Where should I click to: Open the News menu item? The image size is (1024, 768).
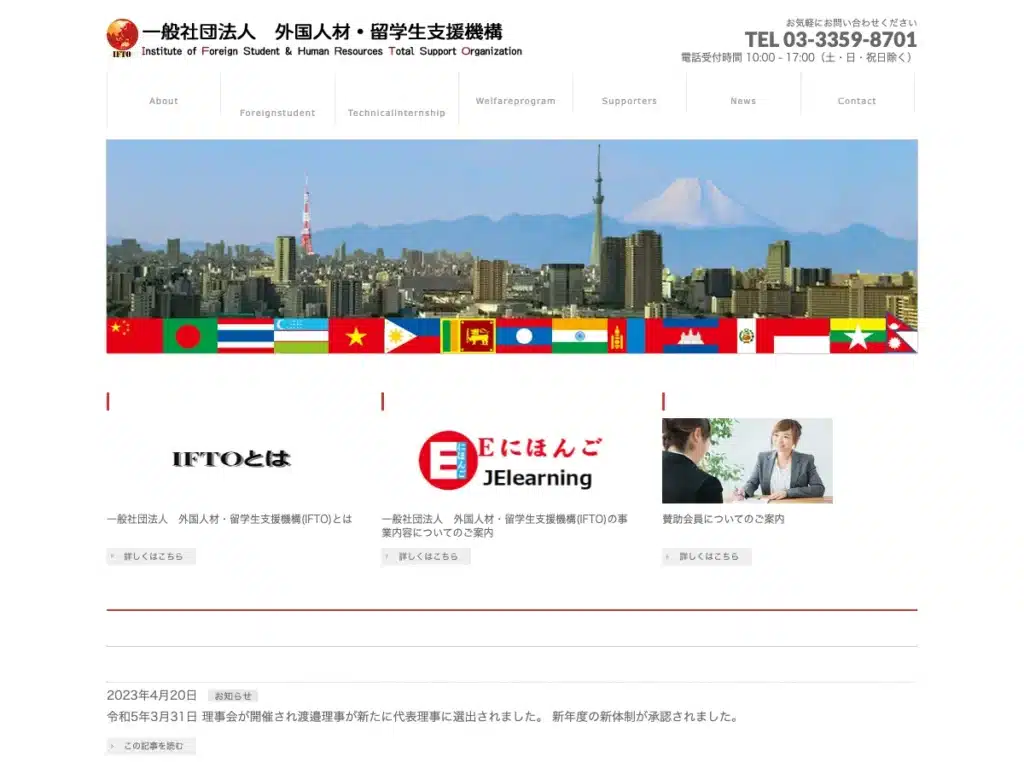[743, 101]
